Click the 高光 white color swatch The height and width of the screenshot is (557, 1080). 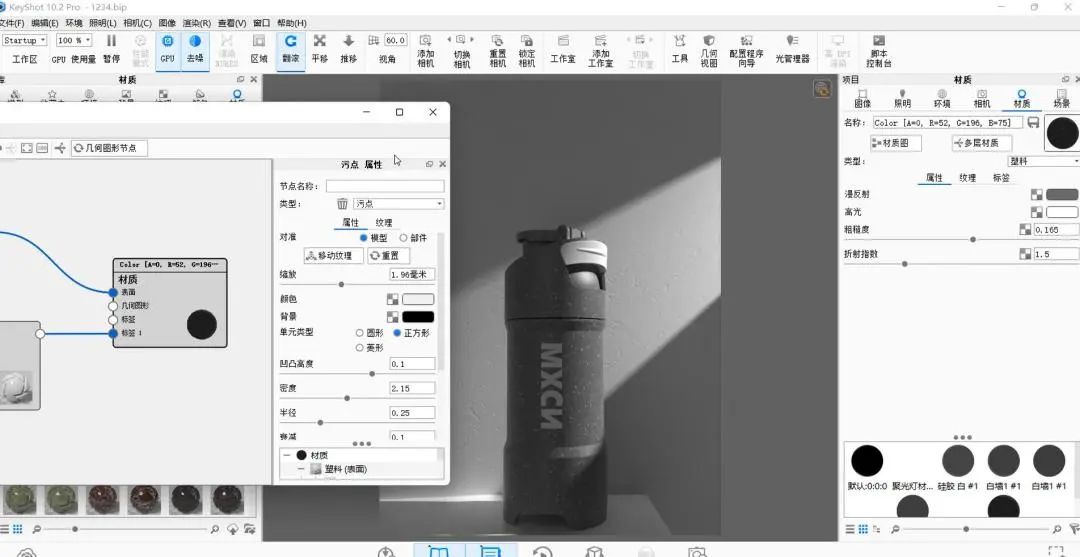[1061, 212]
